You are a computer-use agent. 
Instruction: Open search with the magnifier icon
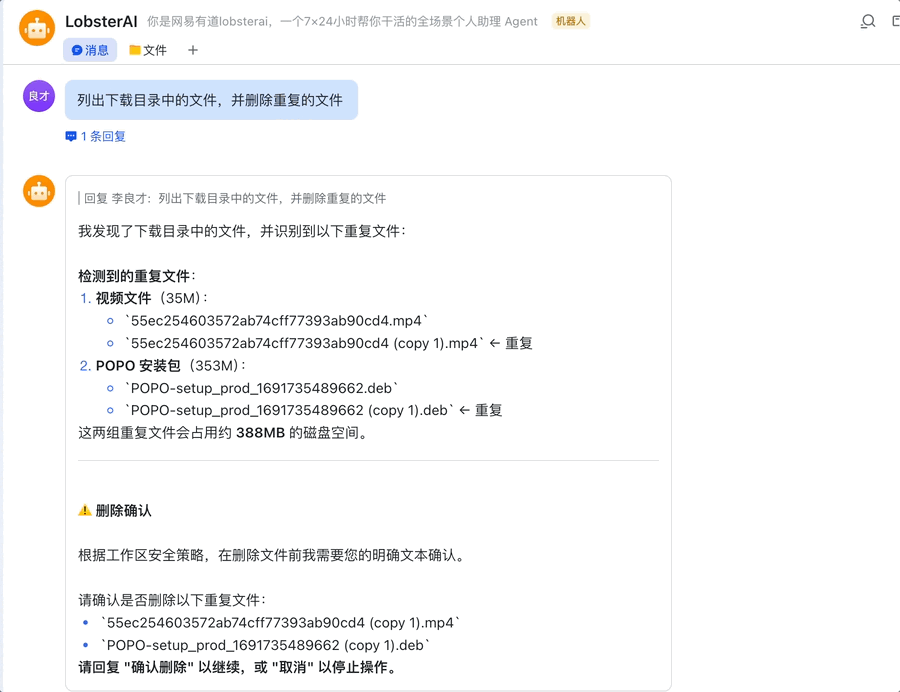tap(866, 21)
